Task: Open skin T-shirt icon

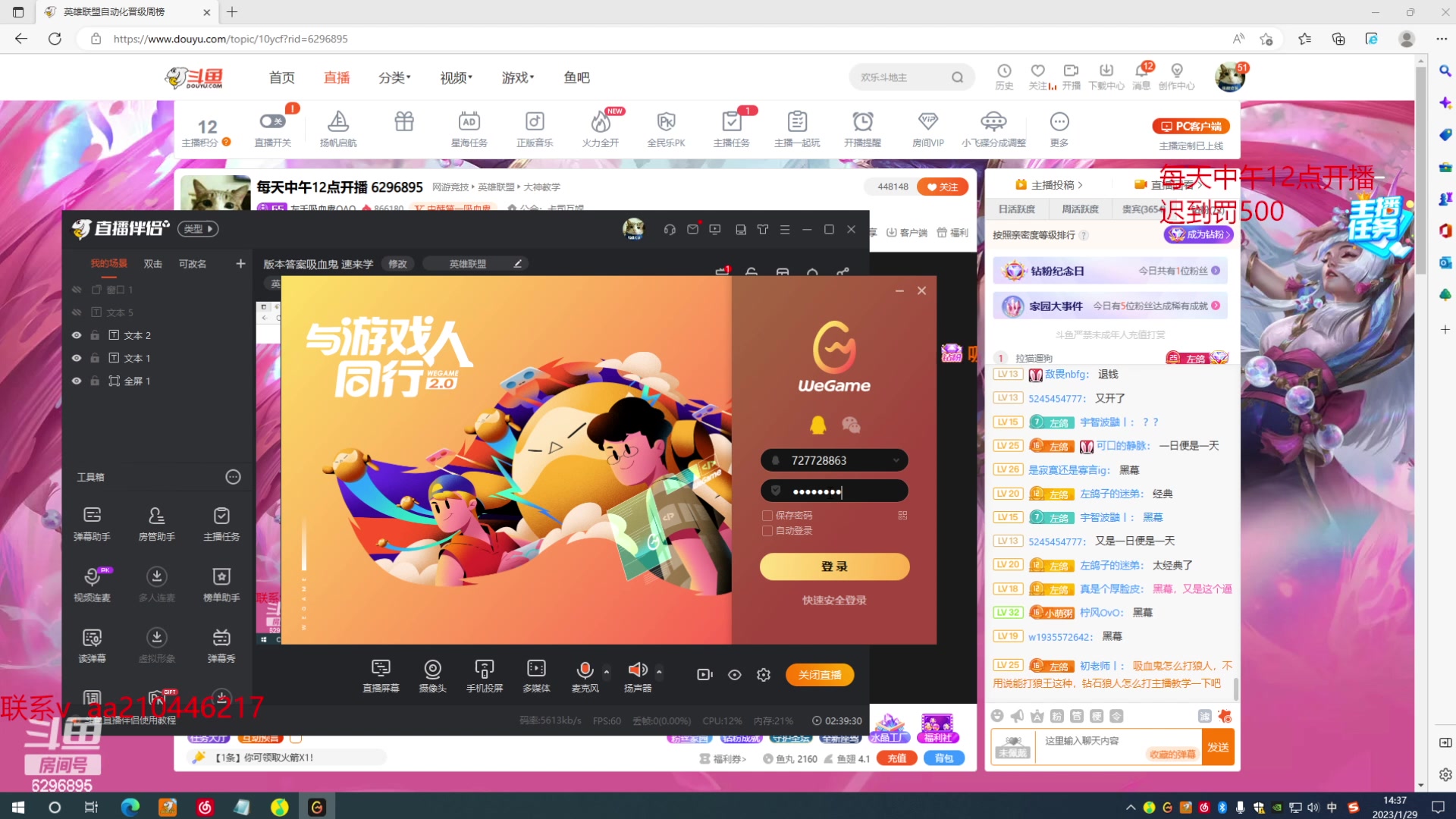Action: point(763,229)
